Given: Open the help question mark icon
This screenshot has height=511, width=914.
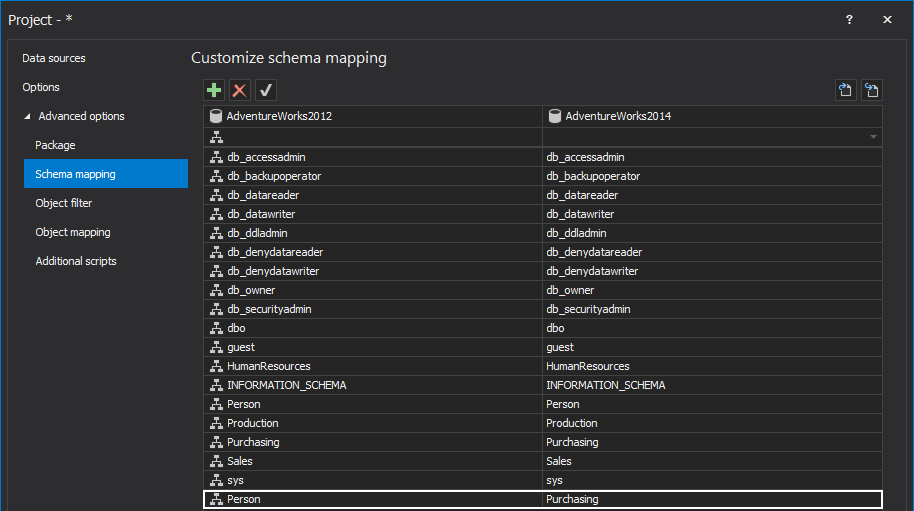Looking at the screenshot, I should (849, 20).
